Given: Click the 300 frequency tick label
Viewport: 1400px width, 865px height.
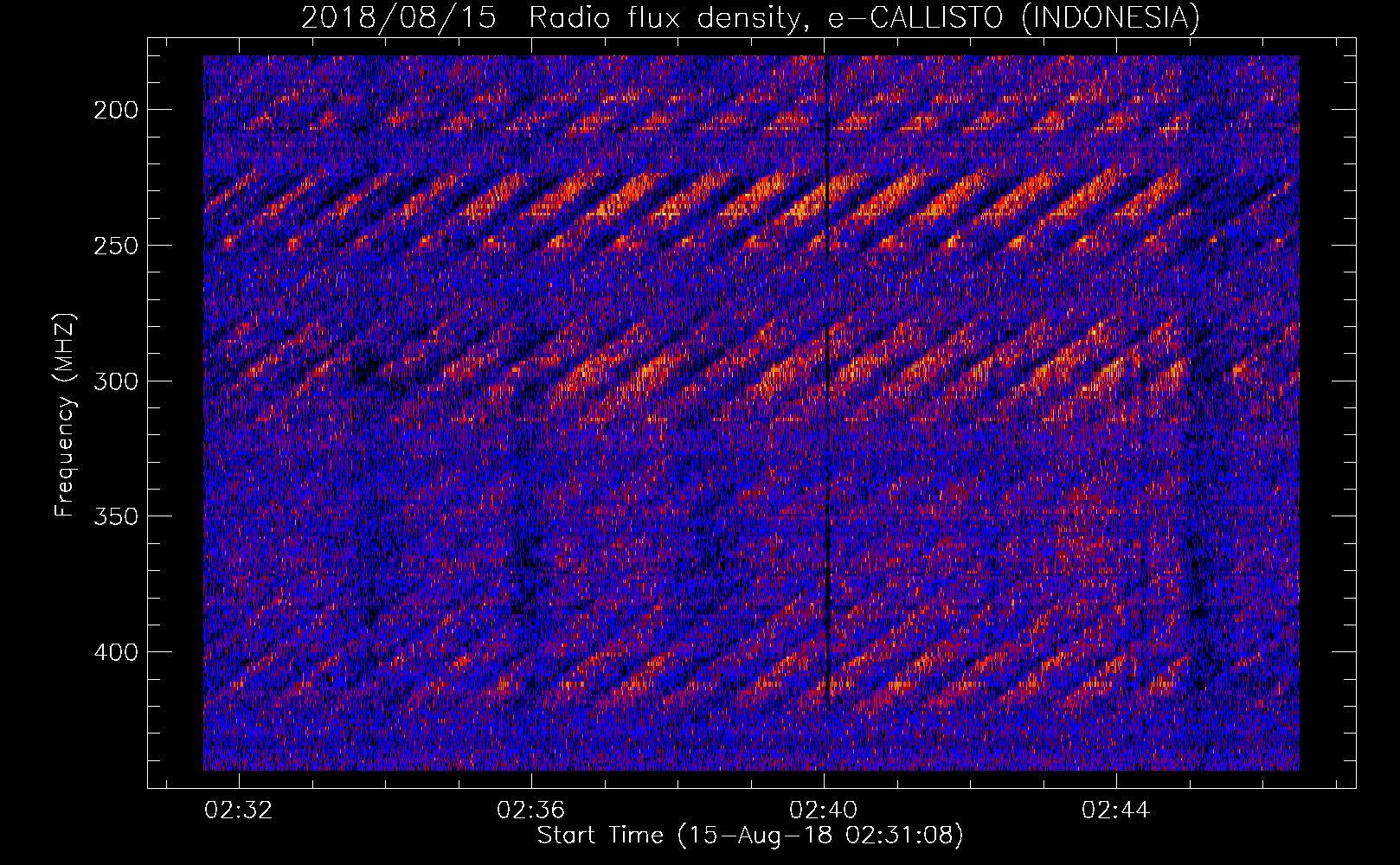Looking at the screenshot, I should (115, 381).
